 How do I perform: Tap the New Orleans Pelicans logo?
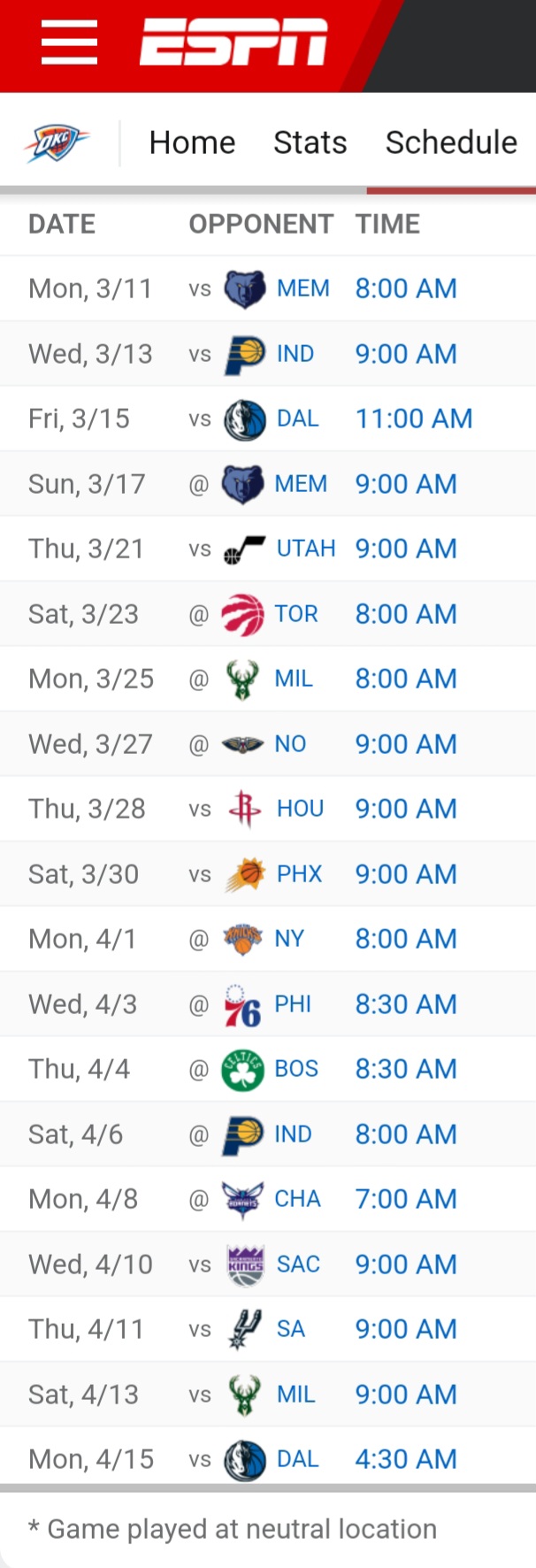[x=242, y=744]
